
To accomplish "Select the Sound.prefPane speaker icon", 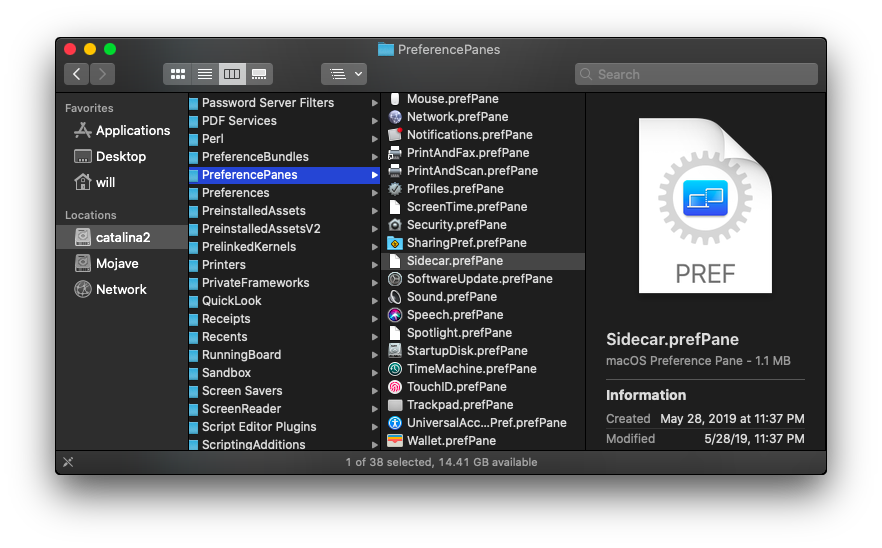I will (395, 297).
